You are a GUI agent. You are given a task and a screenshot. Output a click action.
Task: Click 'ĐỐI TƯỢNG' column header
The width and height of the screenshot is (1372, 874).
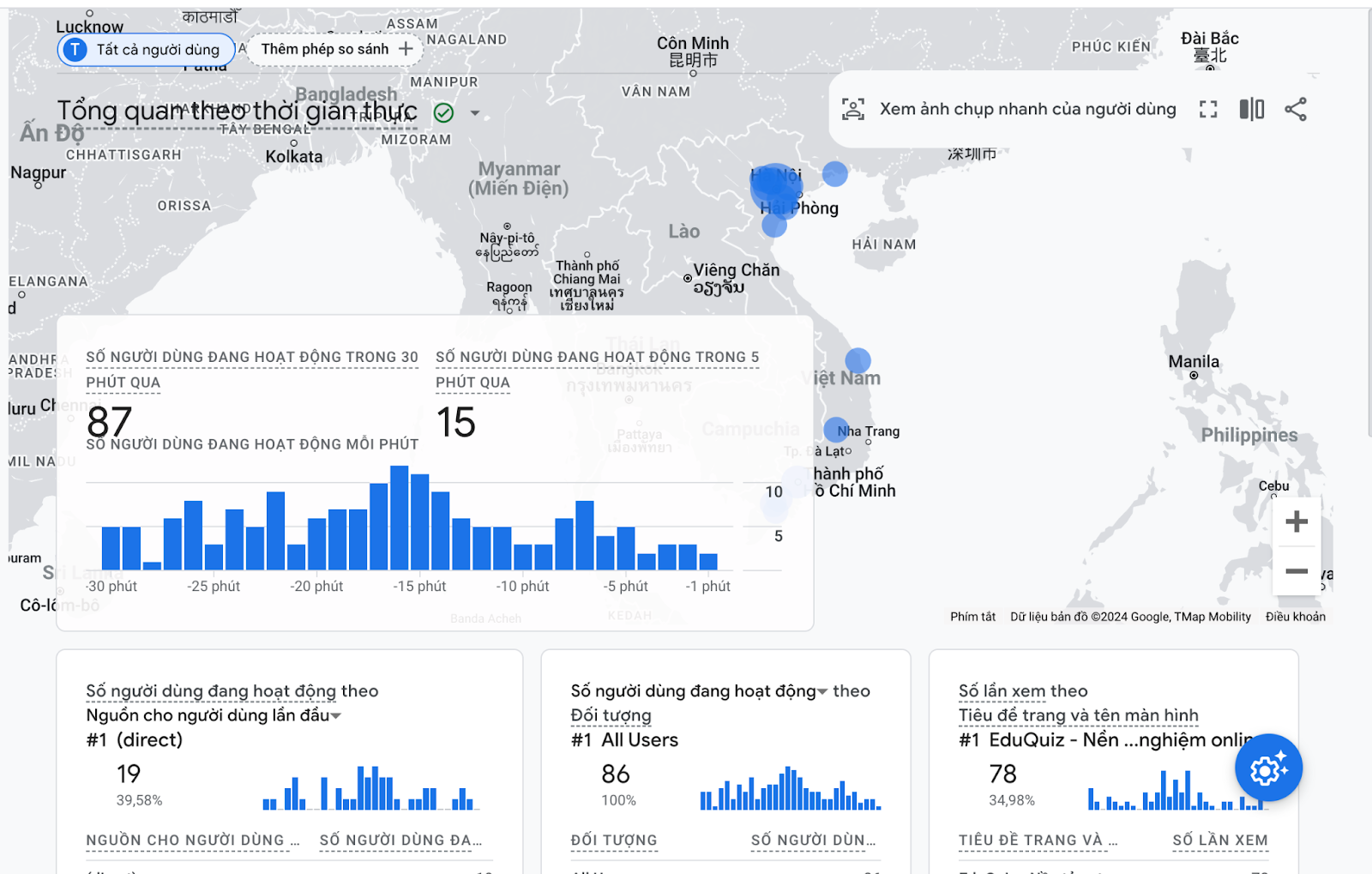click(614, 841)
